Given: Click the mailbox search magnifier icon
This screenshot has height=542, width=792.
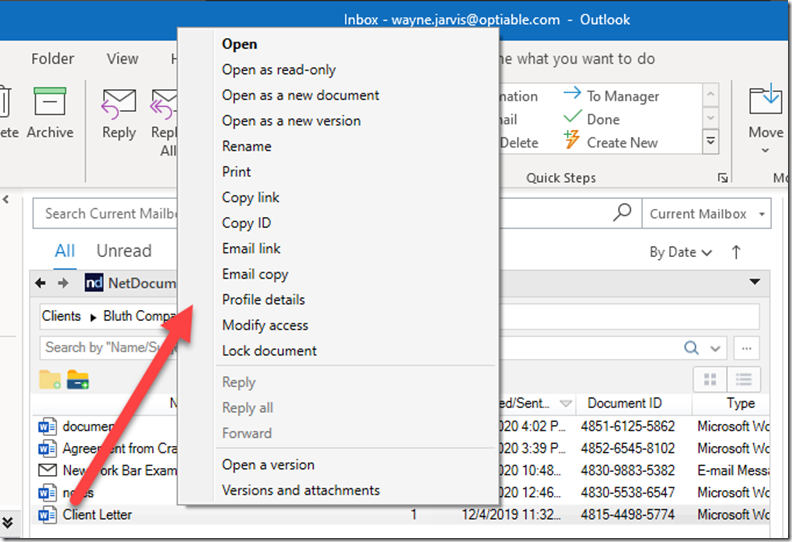Looking at the screenshot, I should coord(622,213).
